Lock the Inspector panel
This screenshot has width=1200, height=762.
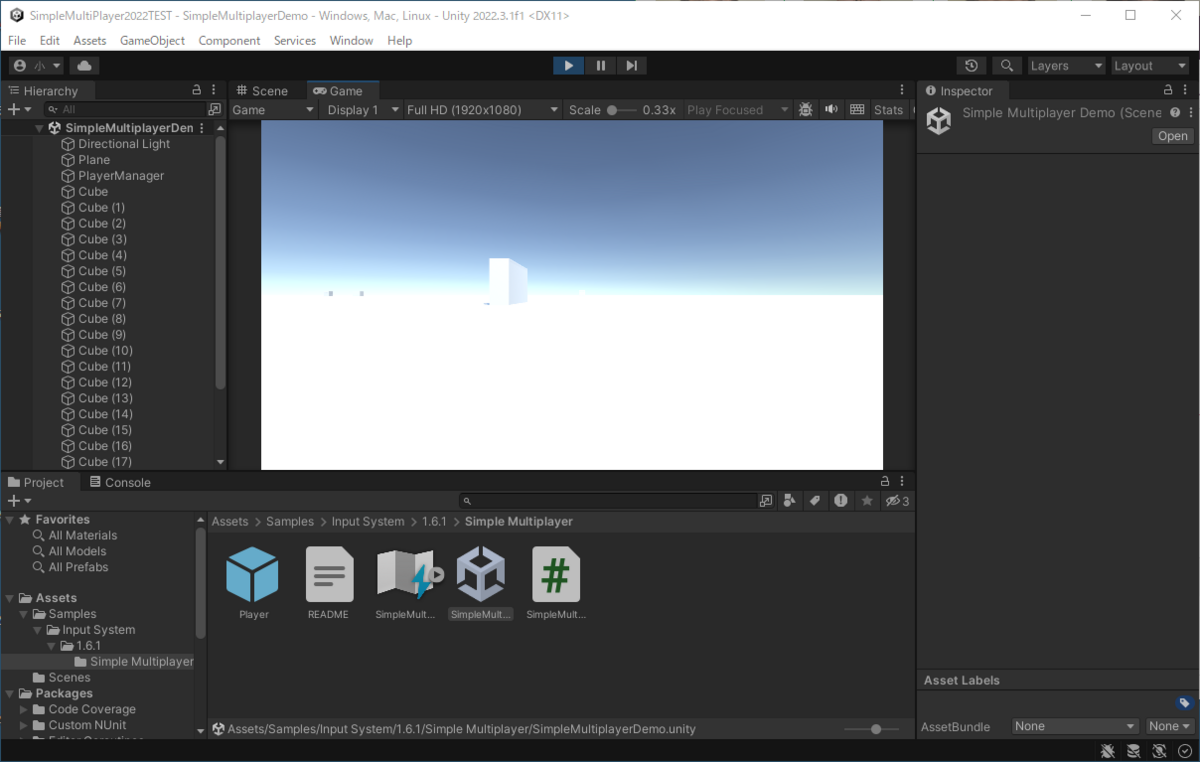click(1168, 90)
